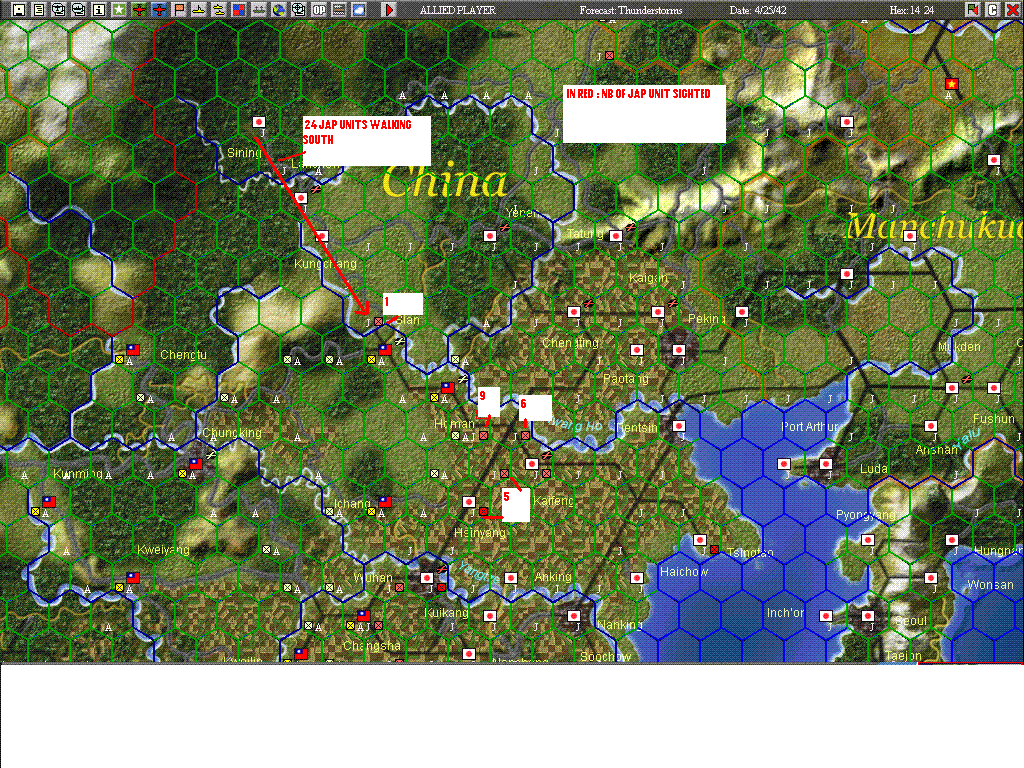Image resolution: width=1024 pixels, height=768 pixels.
Task: Click the Date: 4/25/42 text
Action: [758, 10]
